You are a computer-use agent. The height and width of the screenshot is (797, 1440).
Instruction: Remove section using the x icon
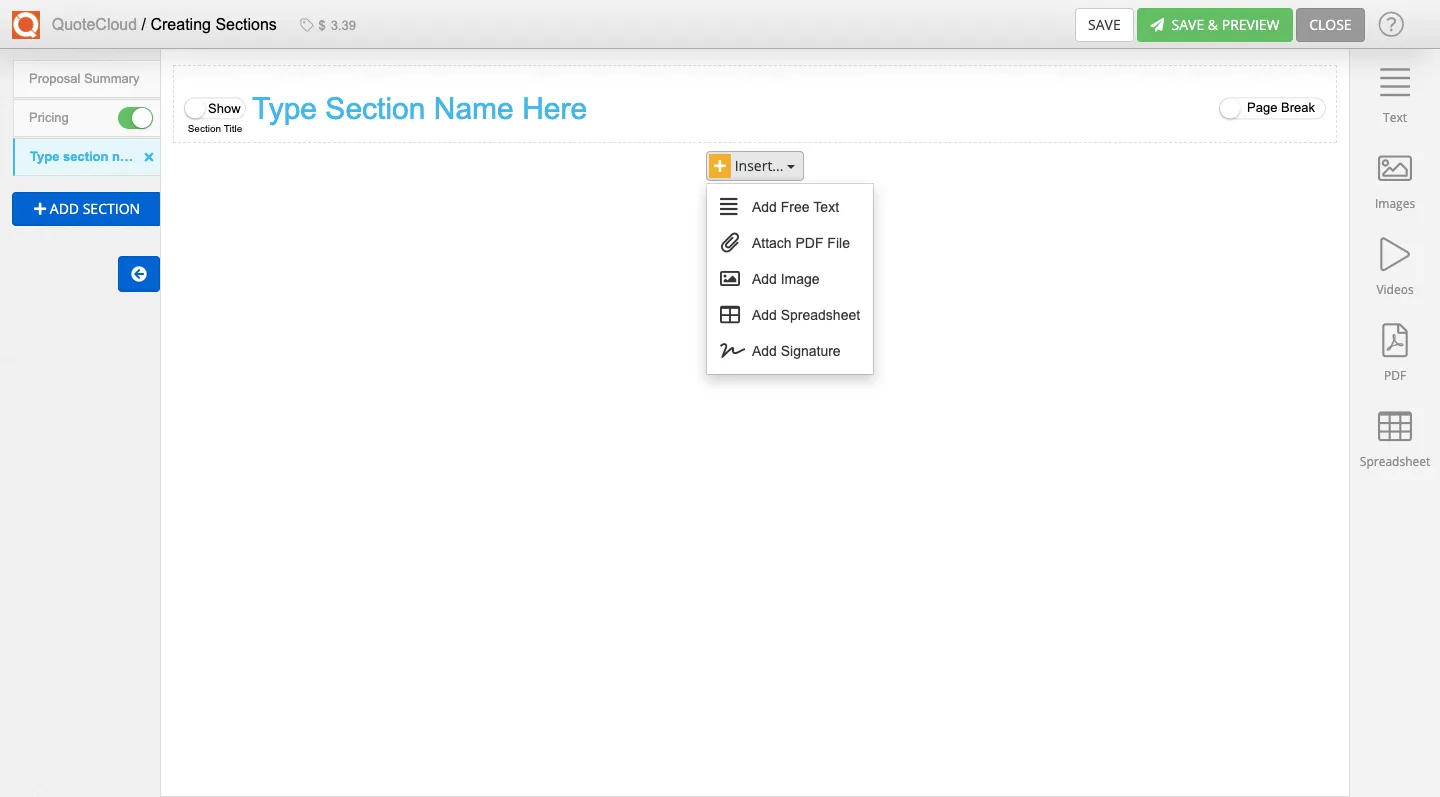point(149,157)
